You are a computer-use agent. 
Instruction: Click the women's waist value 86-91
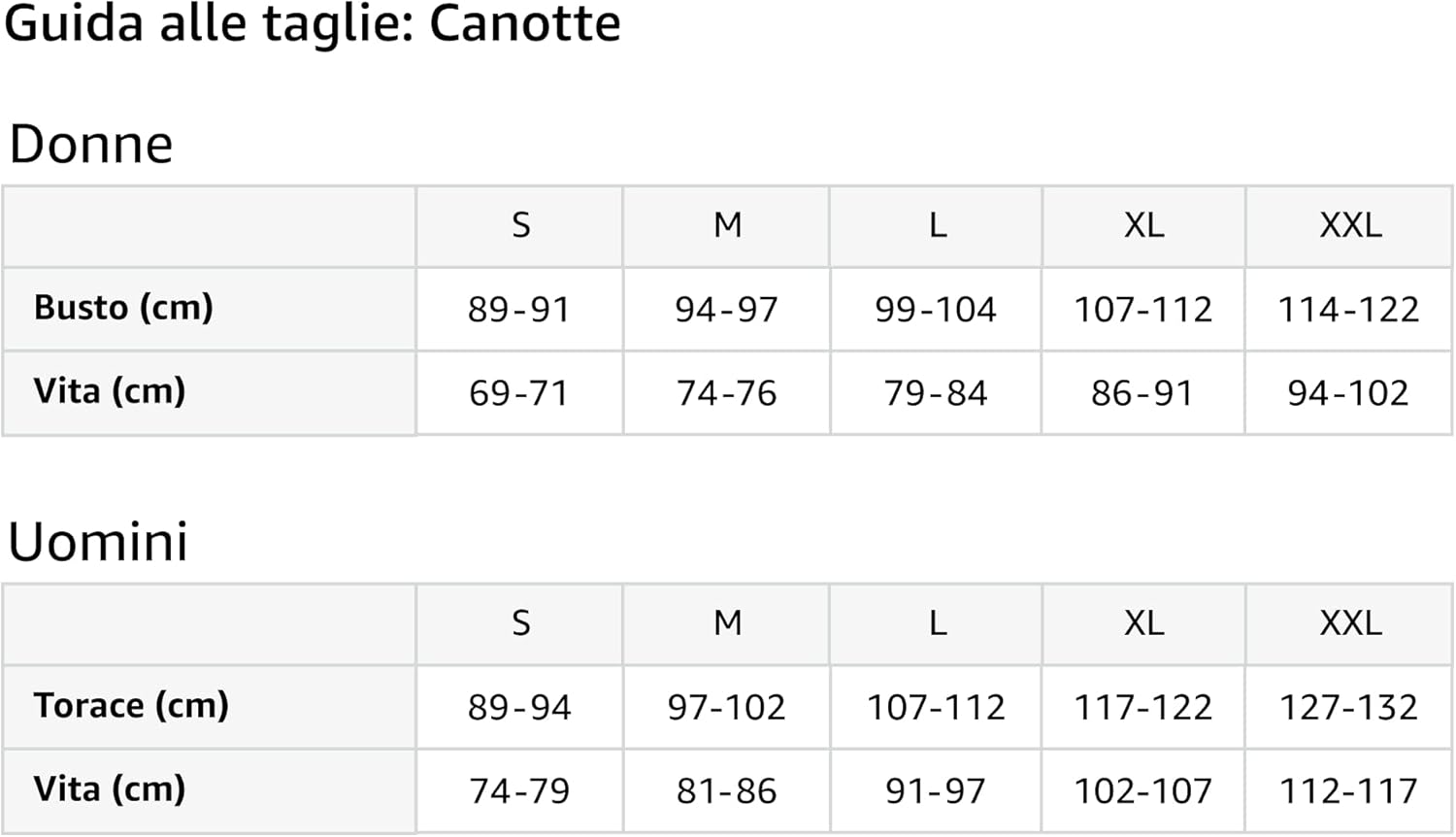(x=1142, y=393)
